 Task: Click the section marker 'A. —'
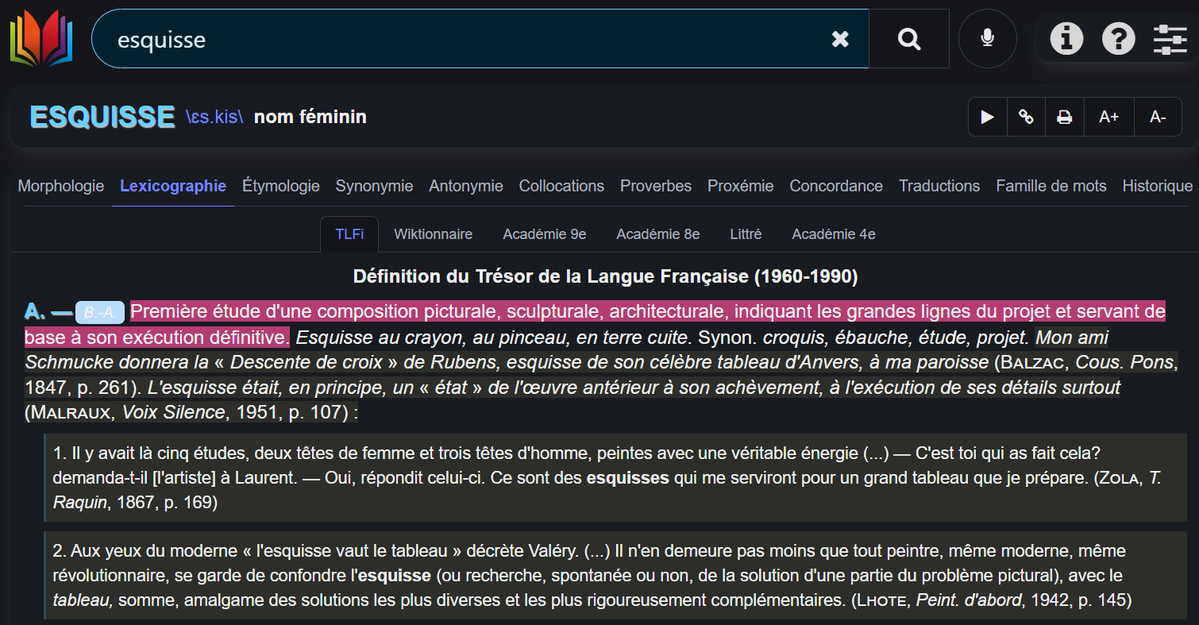tap(48, 312)
